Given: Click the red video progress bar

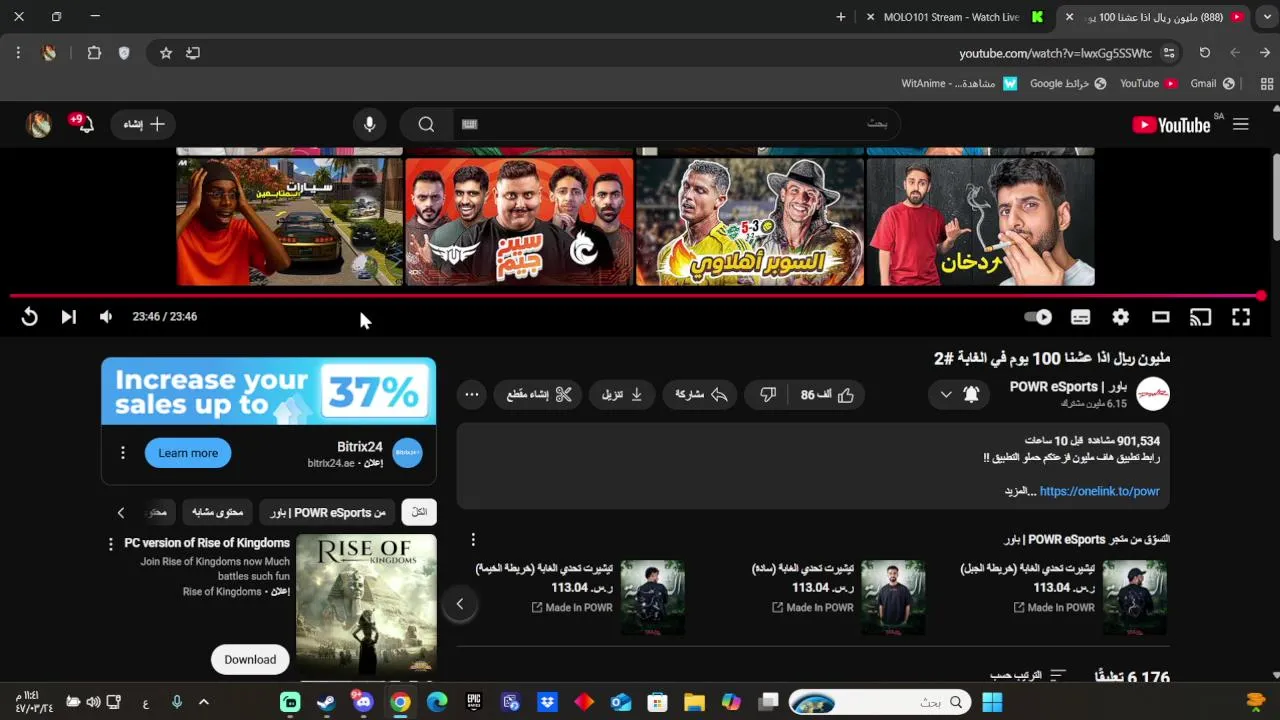Looking at the screenshot, I should pyautogui.click(x=636, y=296).
